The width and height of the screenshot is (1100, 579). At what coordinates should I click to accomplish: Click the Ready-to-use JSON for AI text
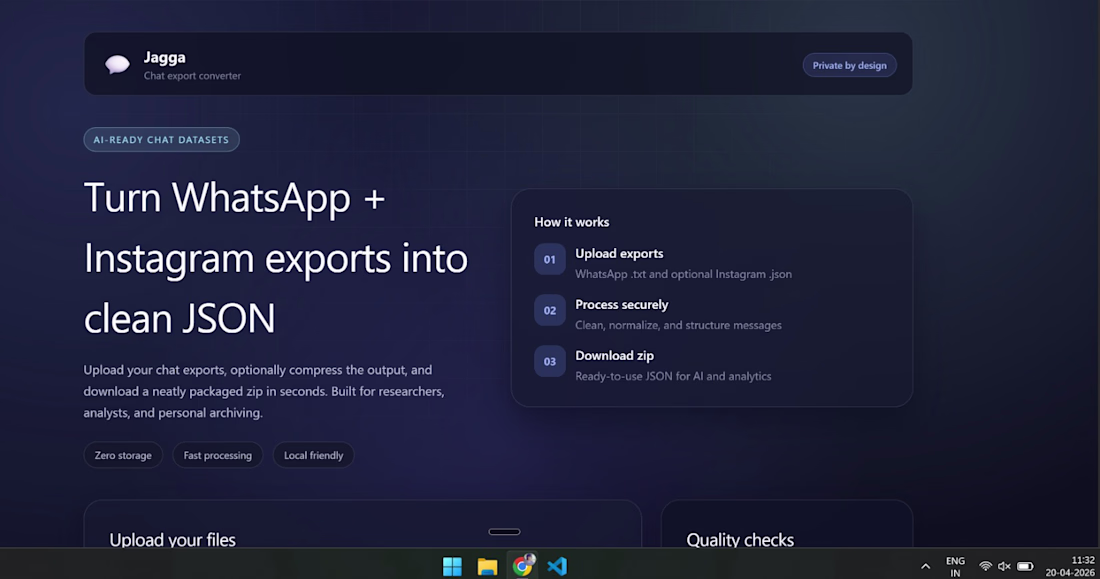tap(673, 376)
